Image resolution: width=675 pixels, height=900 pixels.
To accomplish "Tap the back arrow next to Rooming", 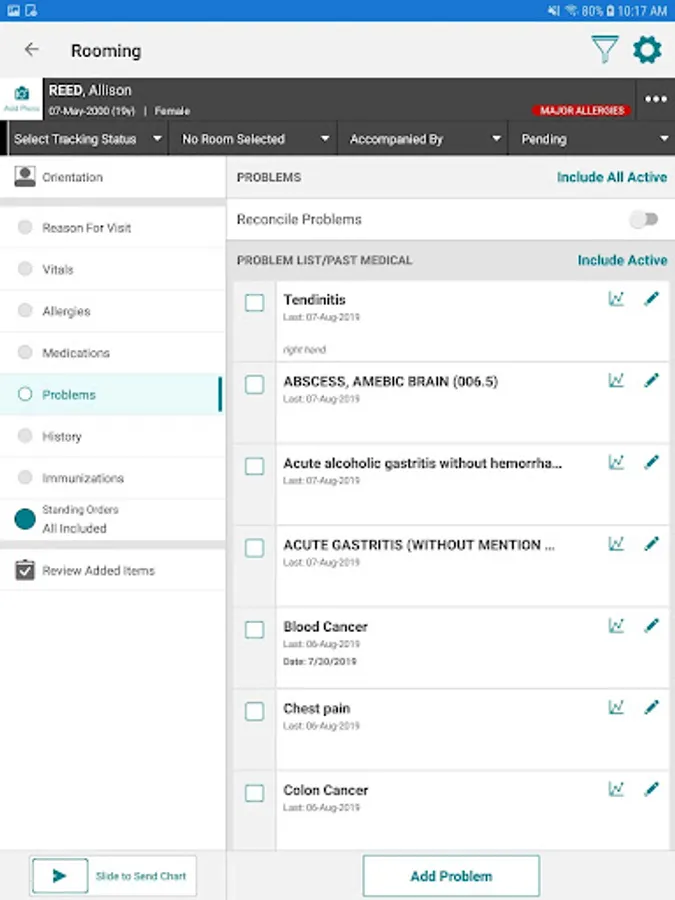I will (x=32, y=50).
